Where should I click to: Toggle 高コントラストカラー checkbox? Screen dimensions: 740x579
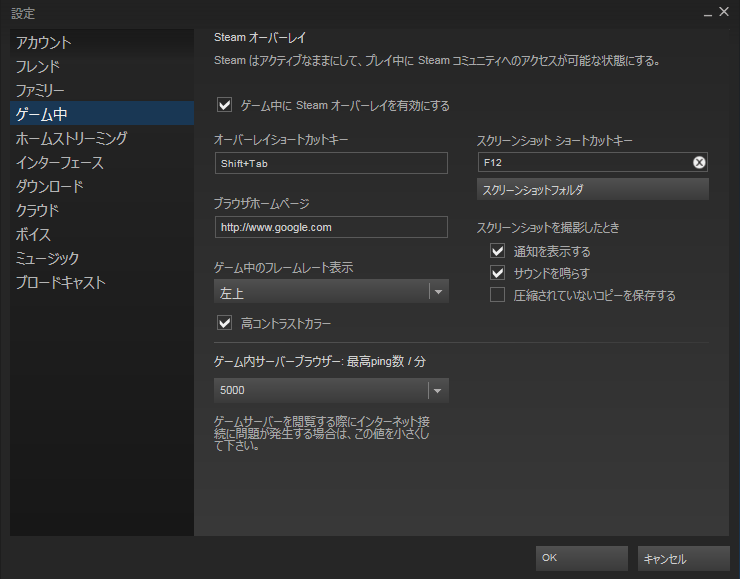(x=225, y=323)
